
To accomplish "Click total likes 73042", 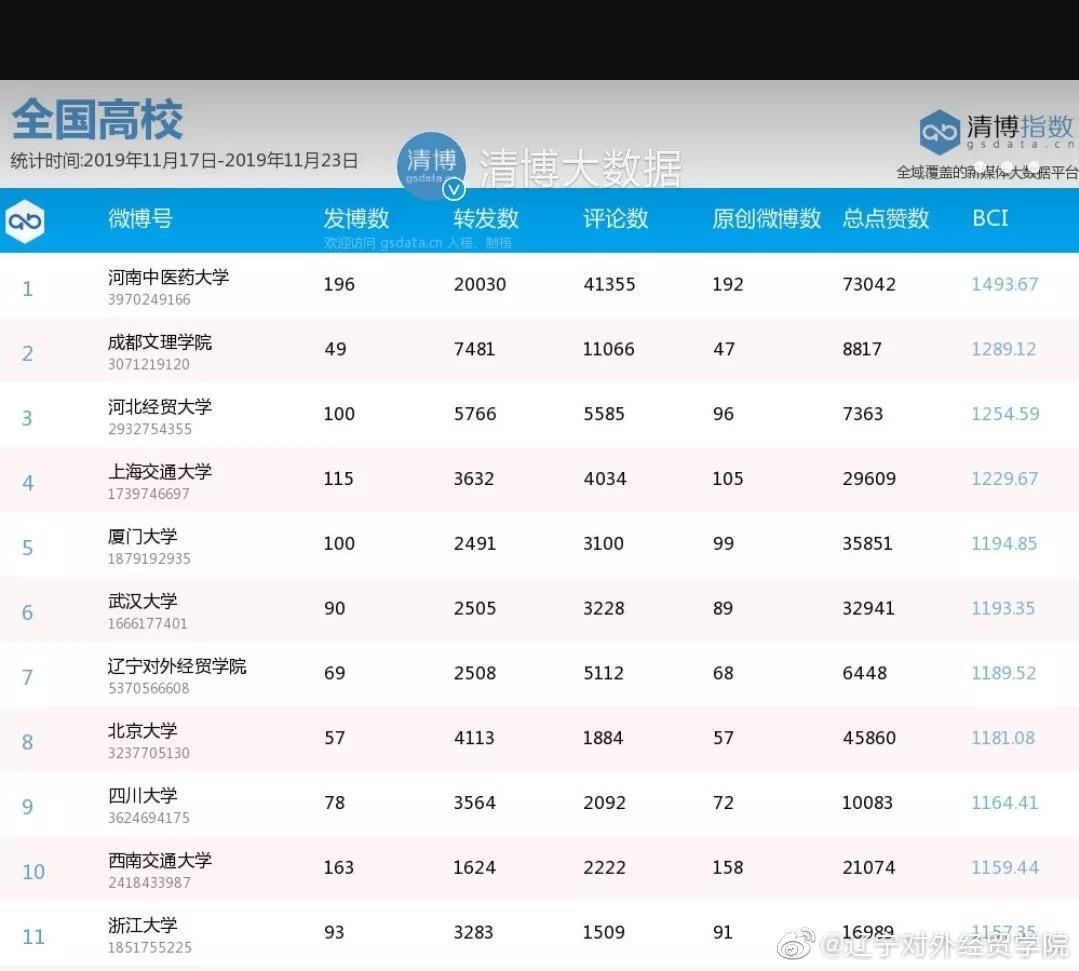I will [x=869, y=284].
